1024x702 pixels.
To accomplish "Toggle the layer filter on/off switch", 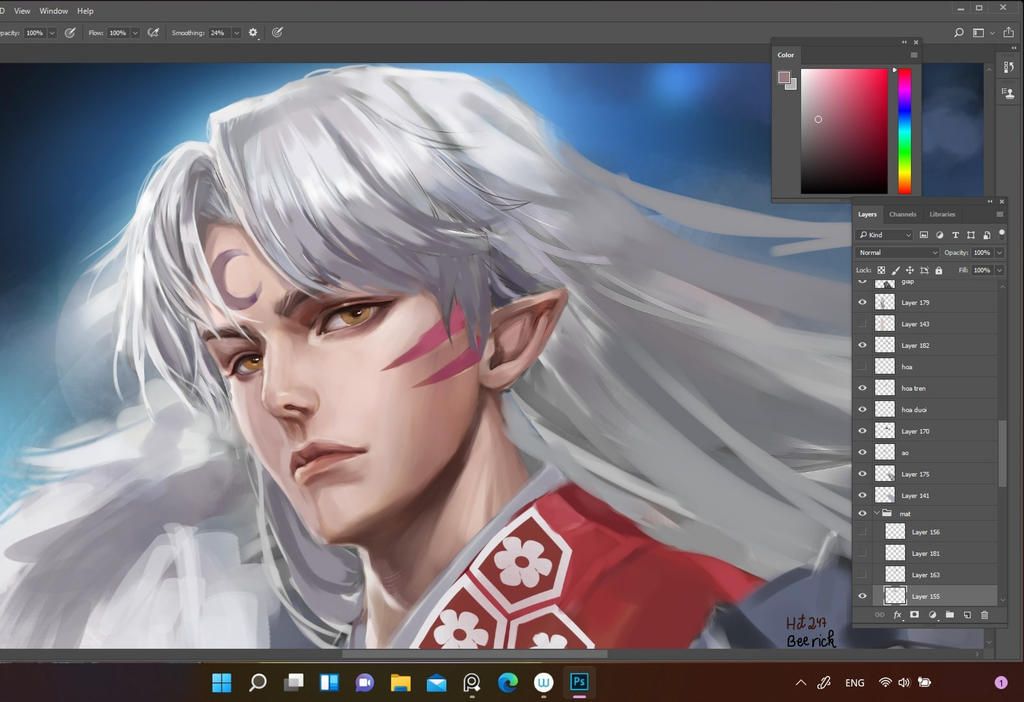I will point(1002,234).
